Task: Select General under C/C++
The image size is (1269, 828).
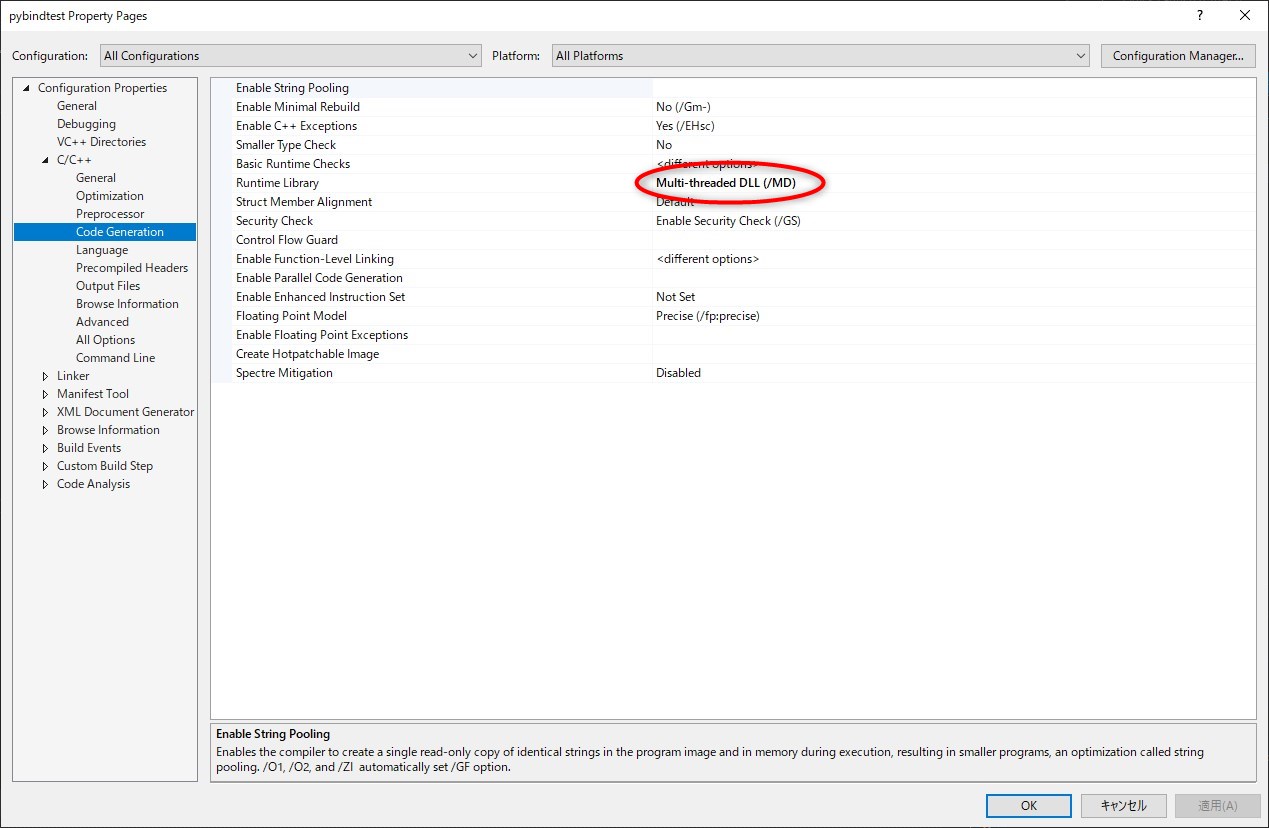Action: coord(96,178)
